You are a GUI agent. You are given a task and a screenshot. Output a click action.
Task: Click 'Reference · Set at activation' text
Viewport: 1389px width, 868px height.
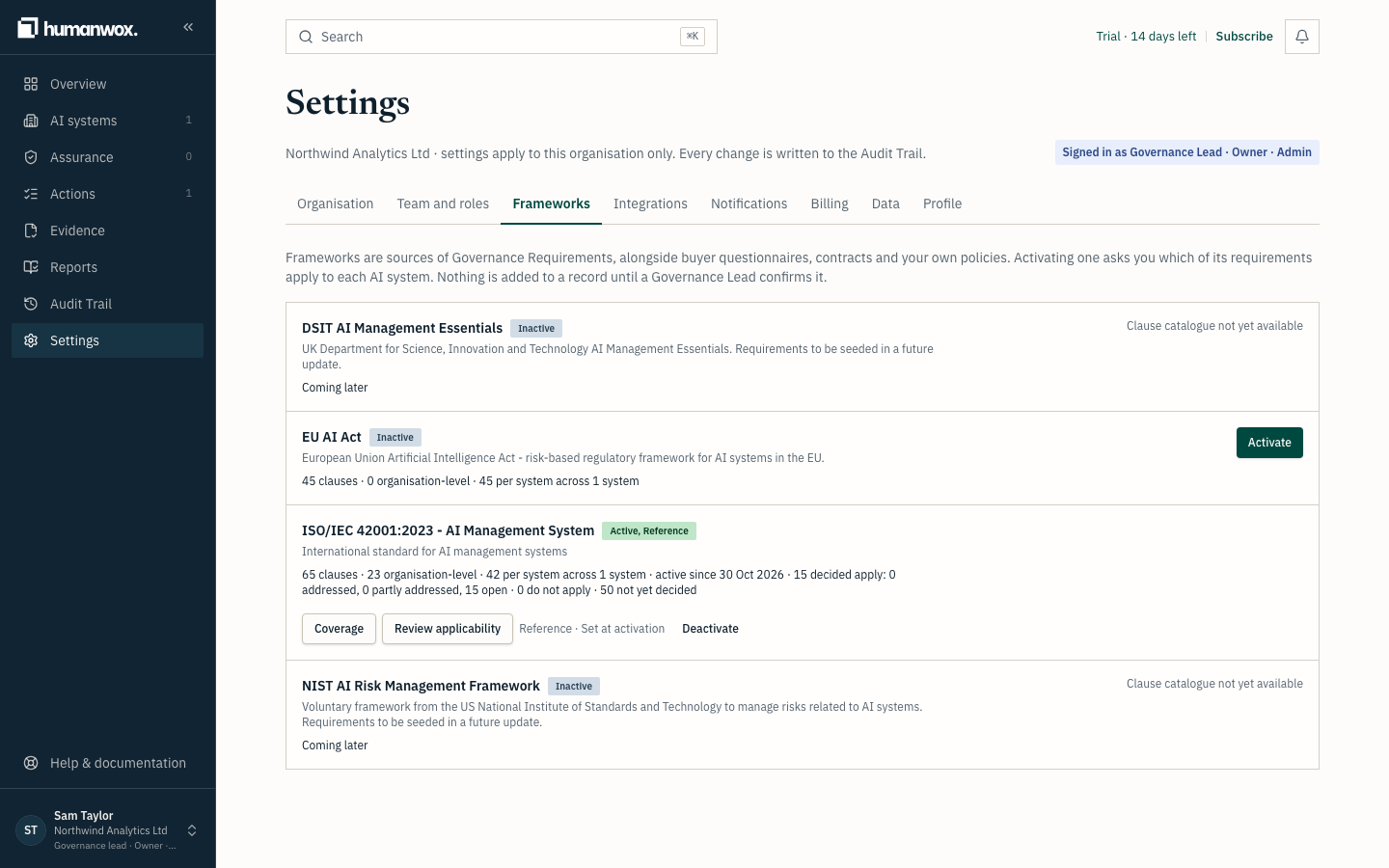(x=592, y=629)
